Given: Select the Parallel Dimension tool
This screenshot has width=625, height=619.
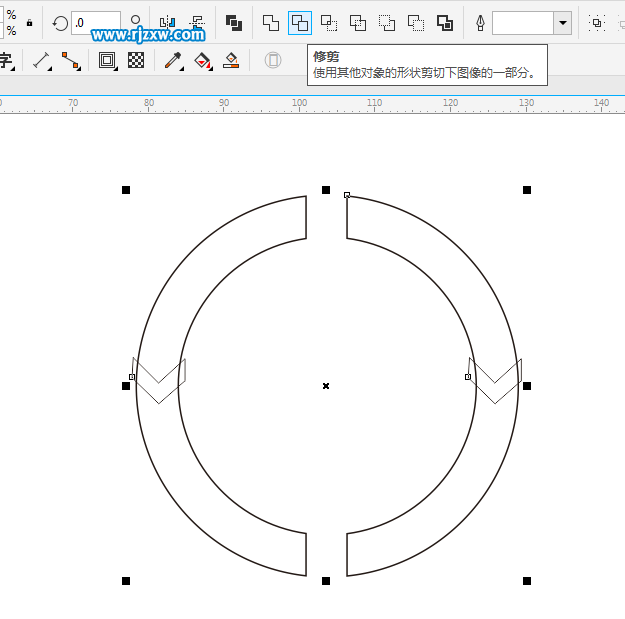Looking at the screenshot, I should point(41,61).
